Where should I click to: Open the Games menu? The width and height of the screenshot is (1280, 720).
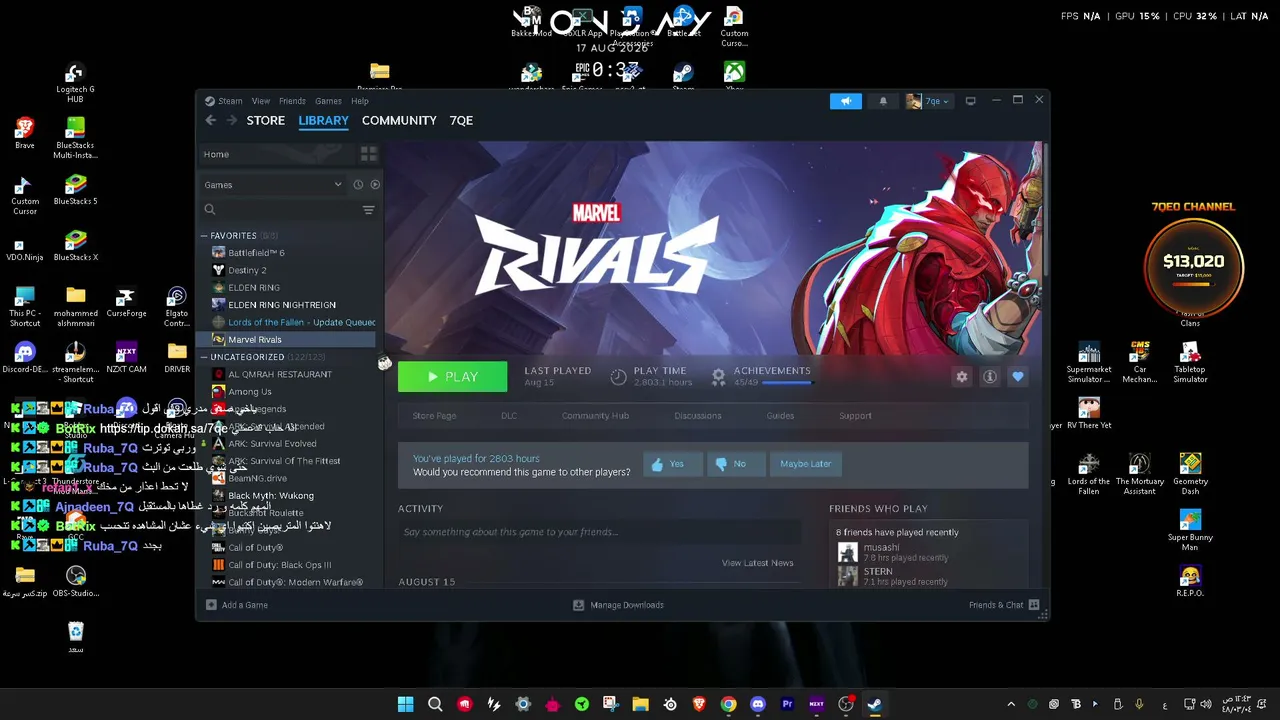(328, 101)
